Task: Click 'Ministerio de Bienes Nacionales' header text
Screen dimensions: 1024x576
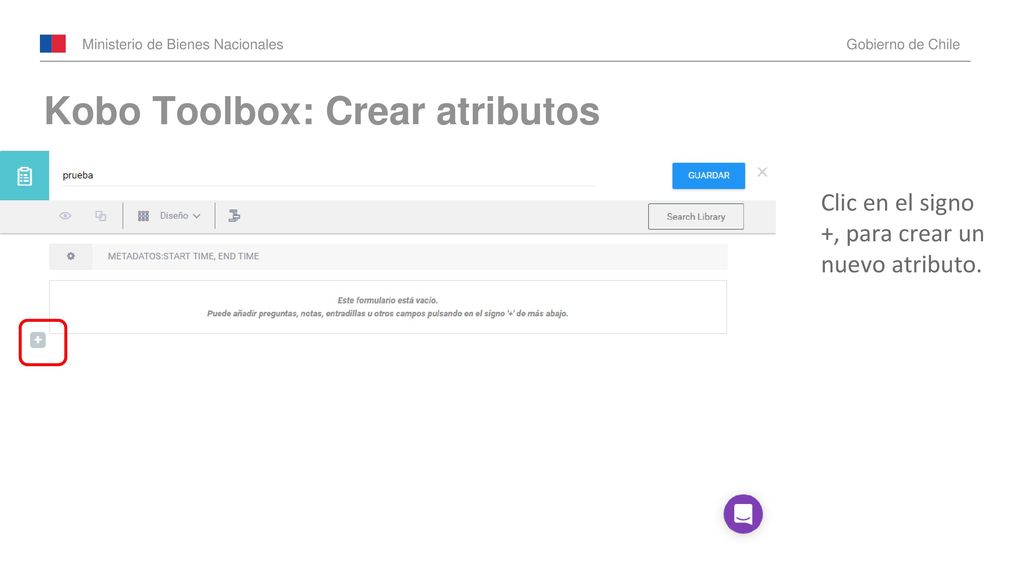Action: coord(183,44)
